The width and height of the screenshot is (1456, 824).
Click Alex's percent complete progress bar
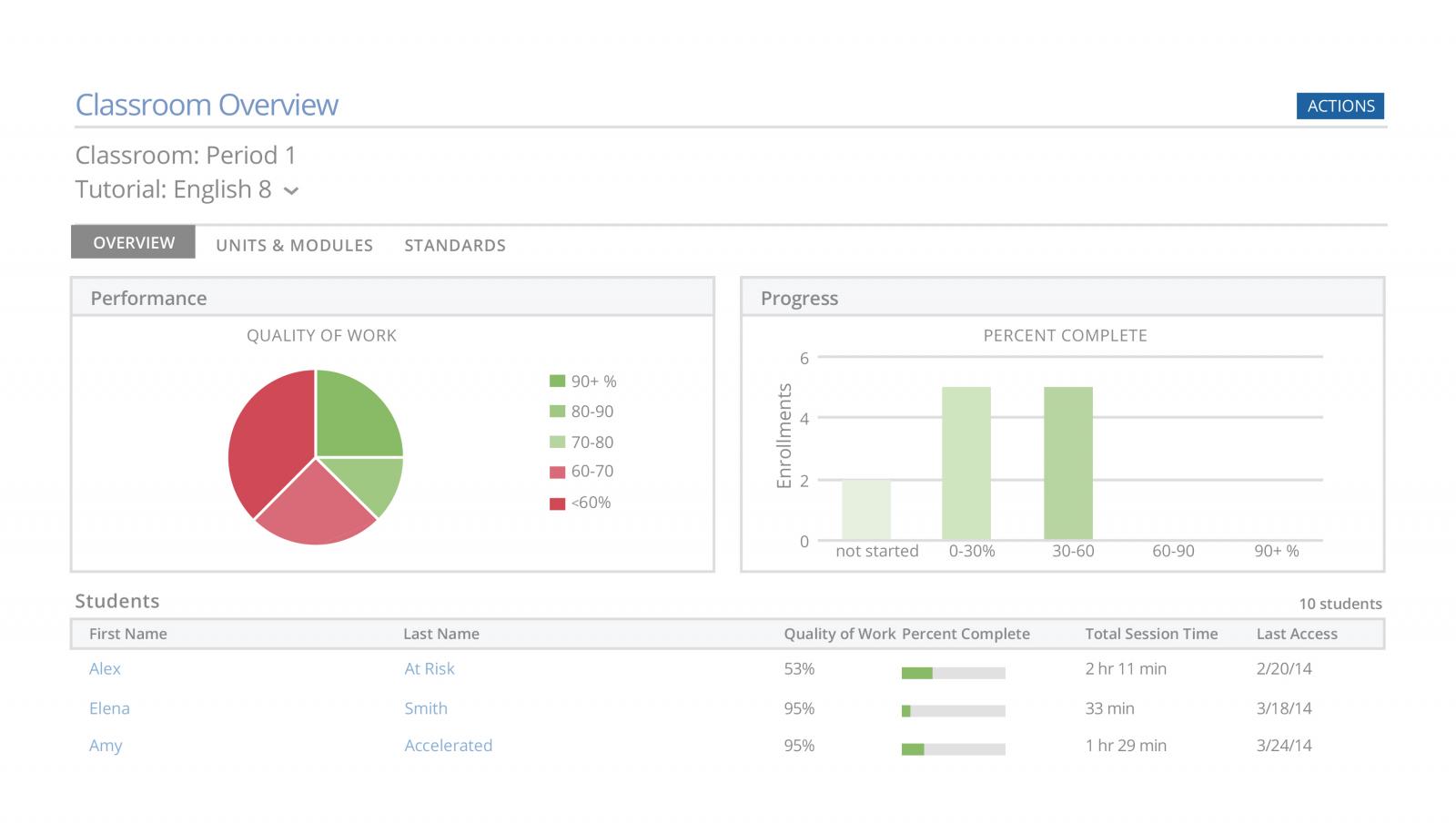click(953, 673)
